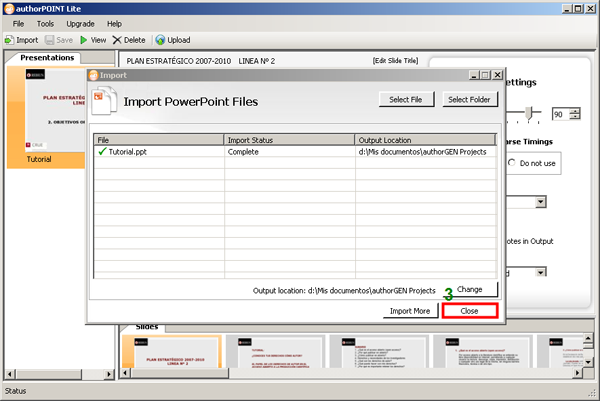
Task: Click the Save toolbar icon
Action: (50, 40)
